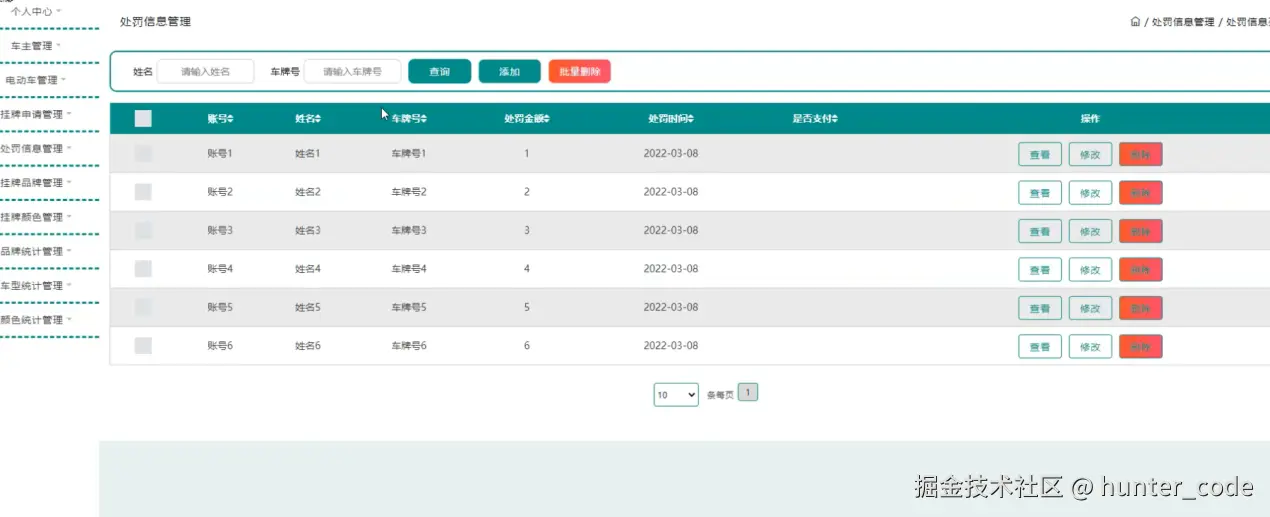Expand the 挂牌申请管理 sidebar menu
1270x517 pixels.
click(36, 114)
